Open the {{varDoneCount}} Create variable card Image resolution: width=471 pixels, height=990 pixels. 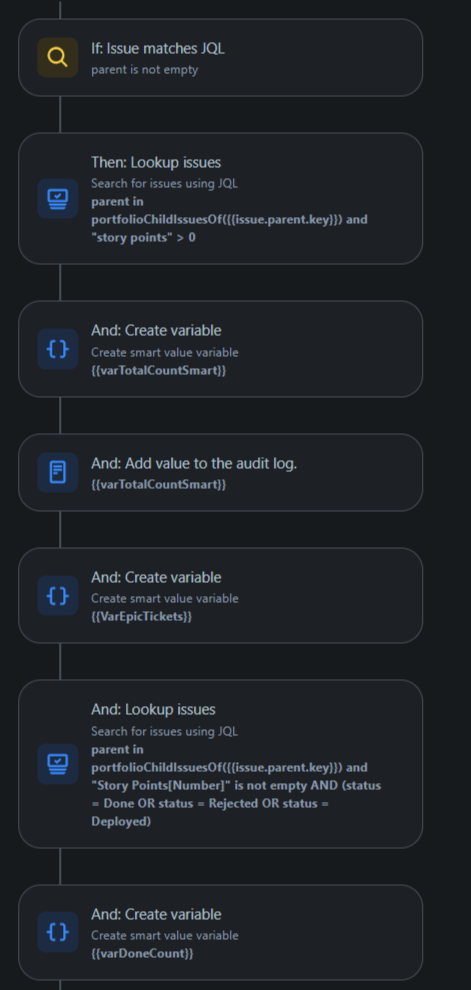[x=220, y=932]
